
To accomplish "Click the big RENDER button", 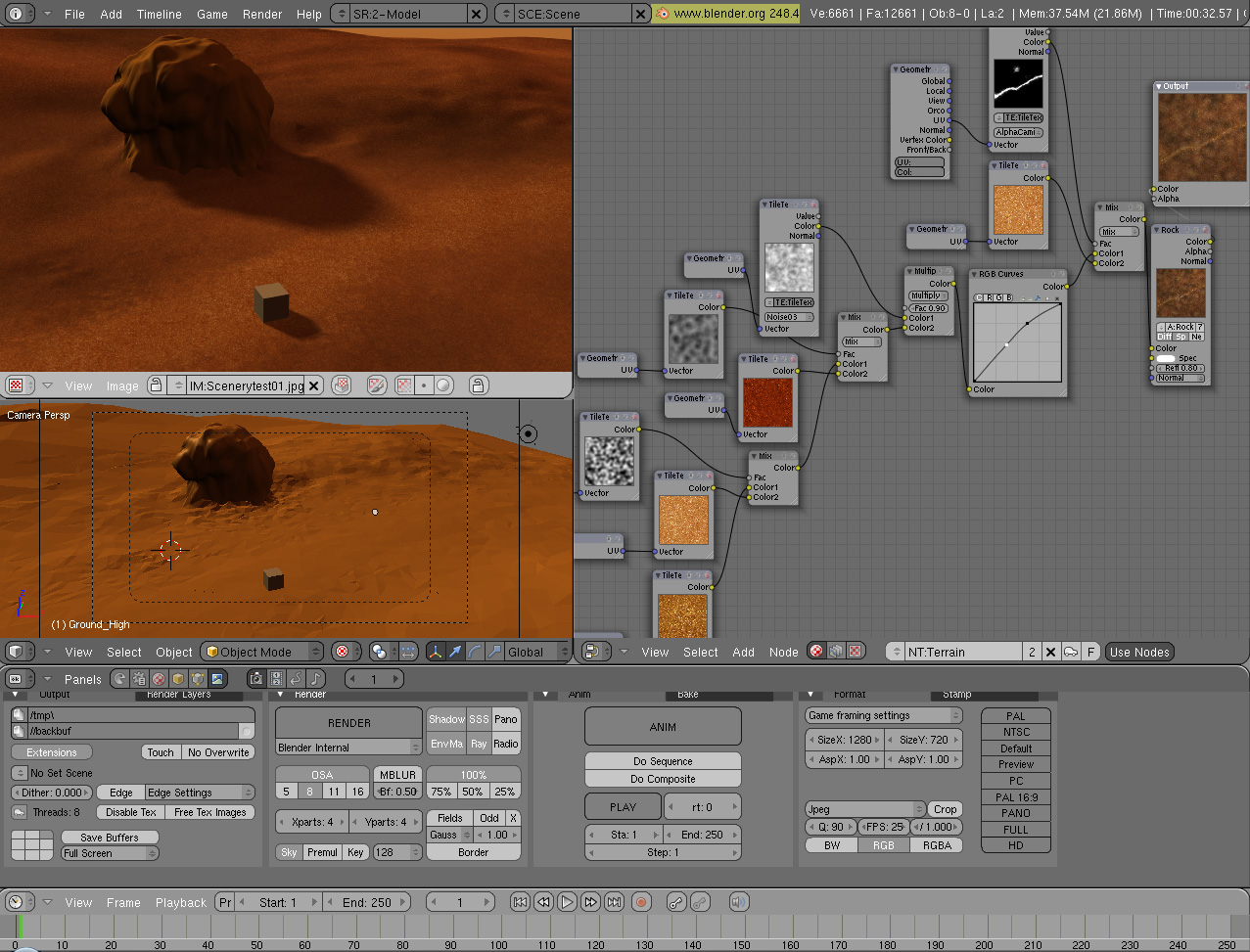I will [x=348, y=723].
